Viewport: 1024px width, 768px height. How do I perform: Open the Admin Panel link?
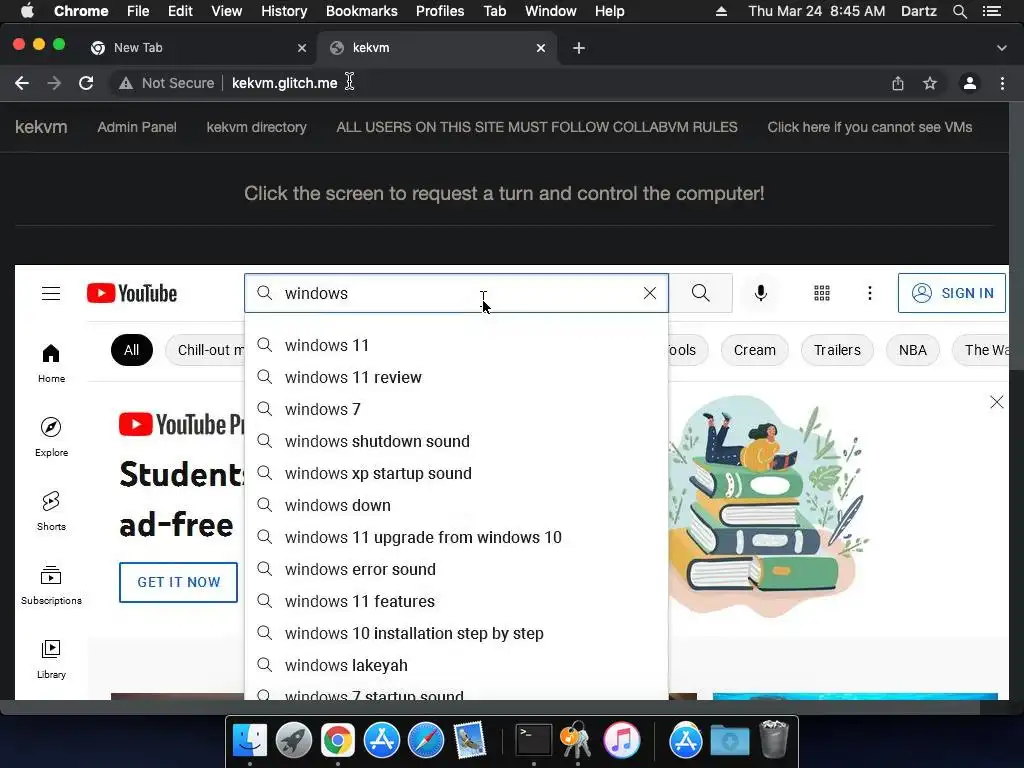(x=136, y=127)
